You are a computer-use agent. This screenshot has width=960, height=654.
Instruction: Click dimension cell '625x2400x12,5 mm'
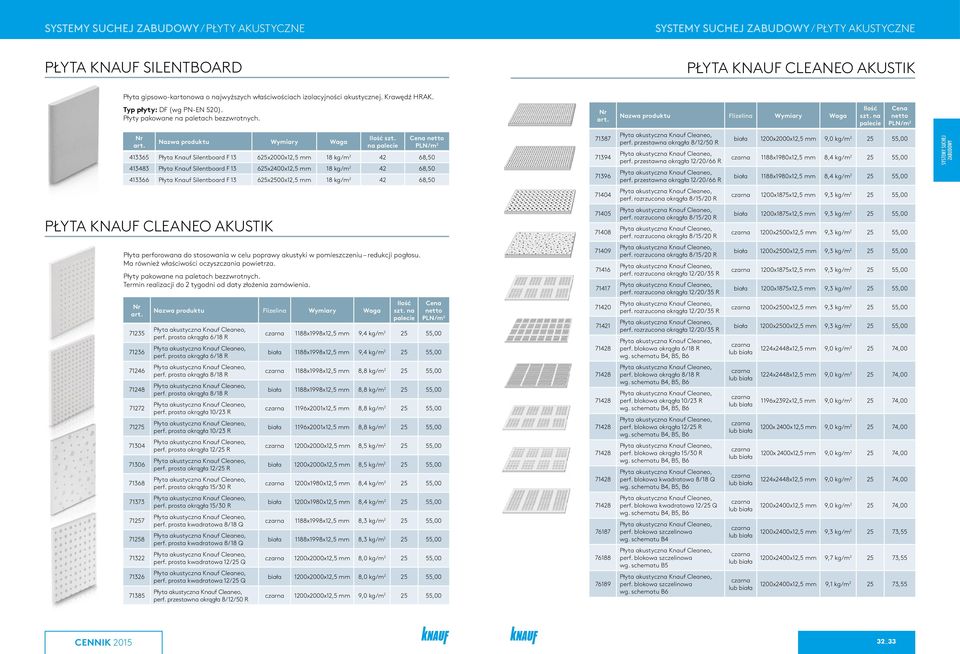284,168
